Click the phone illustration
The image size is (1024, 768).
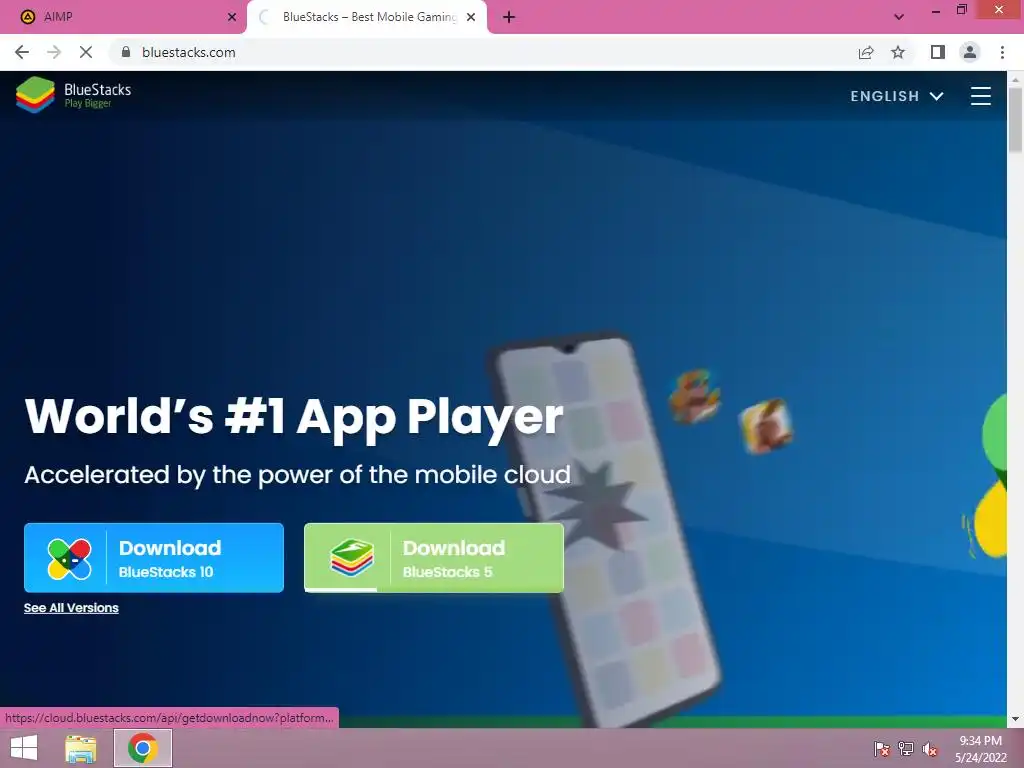[605, 529]
